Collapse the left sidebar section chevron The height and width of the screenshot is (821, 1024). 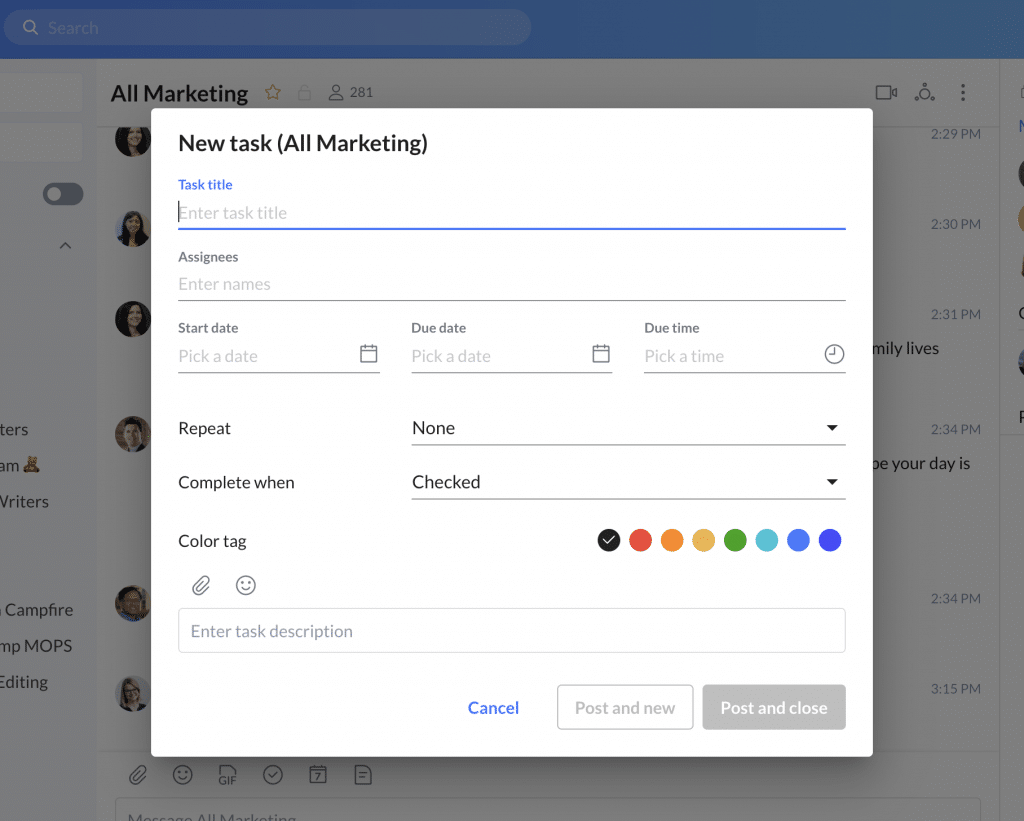(x=66, y=246)
